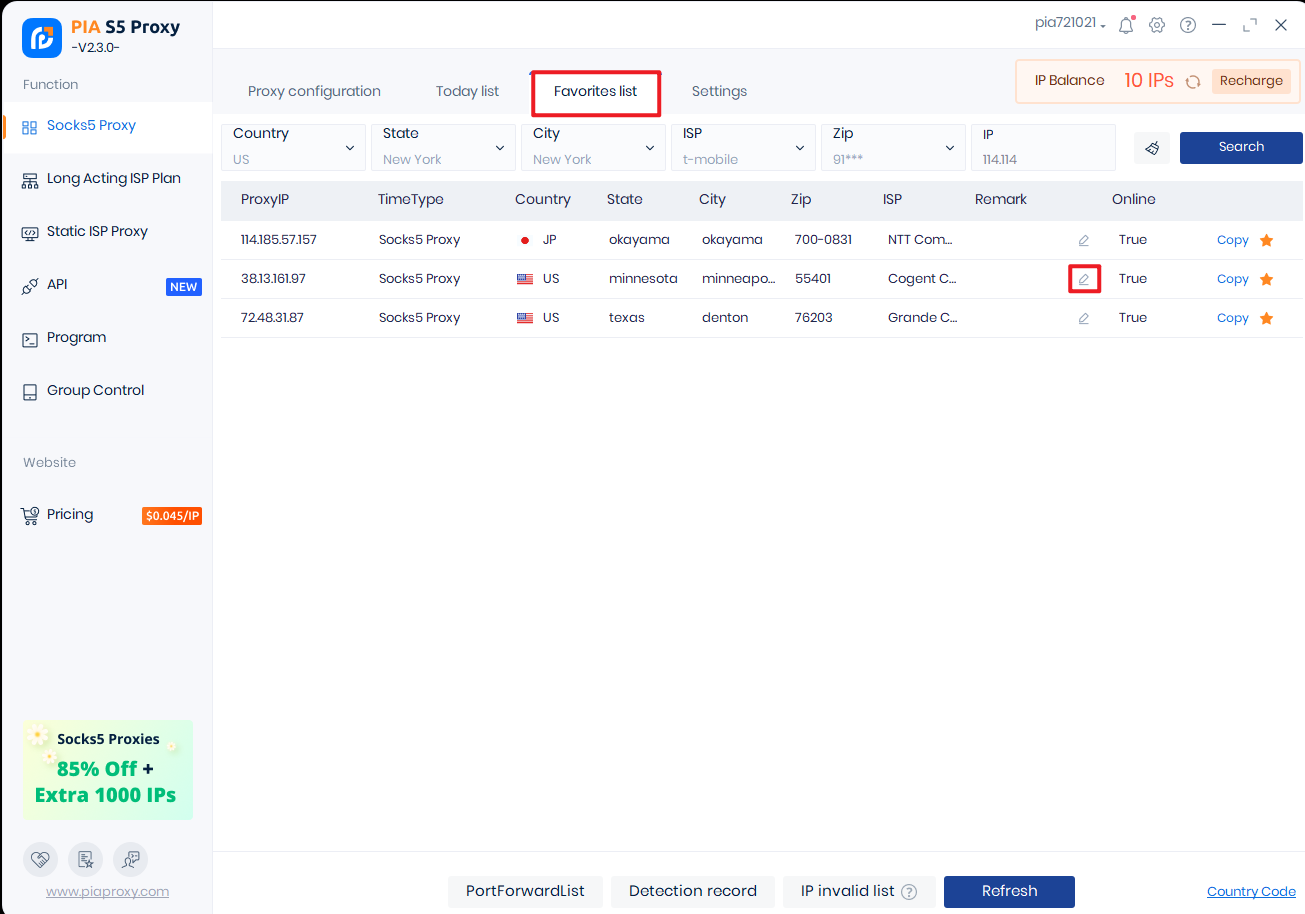Click the clear filters broom icon

[1152, 148]
